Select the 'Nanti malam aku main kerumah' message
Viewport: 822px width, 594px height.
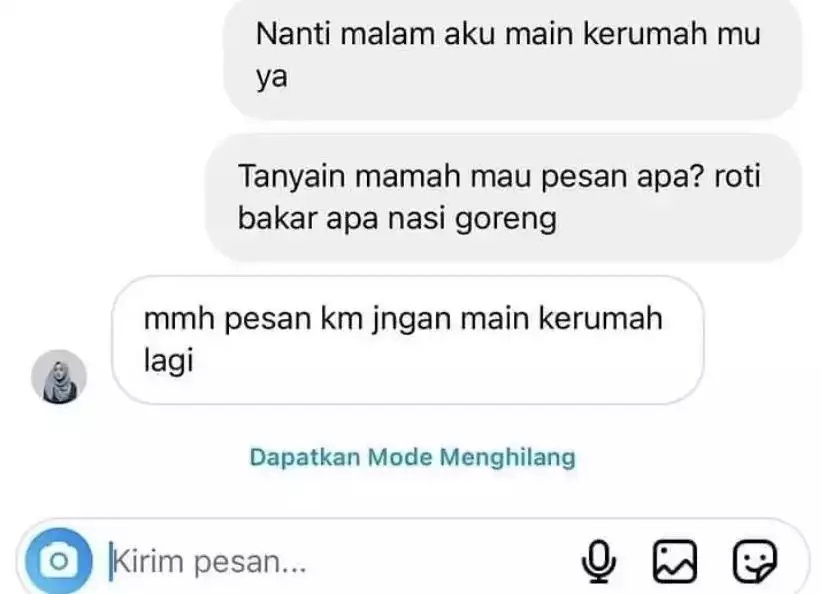click(x=513, y=58)
